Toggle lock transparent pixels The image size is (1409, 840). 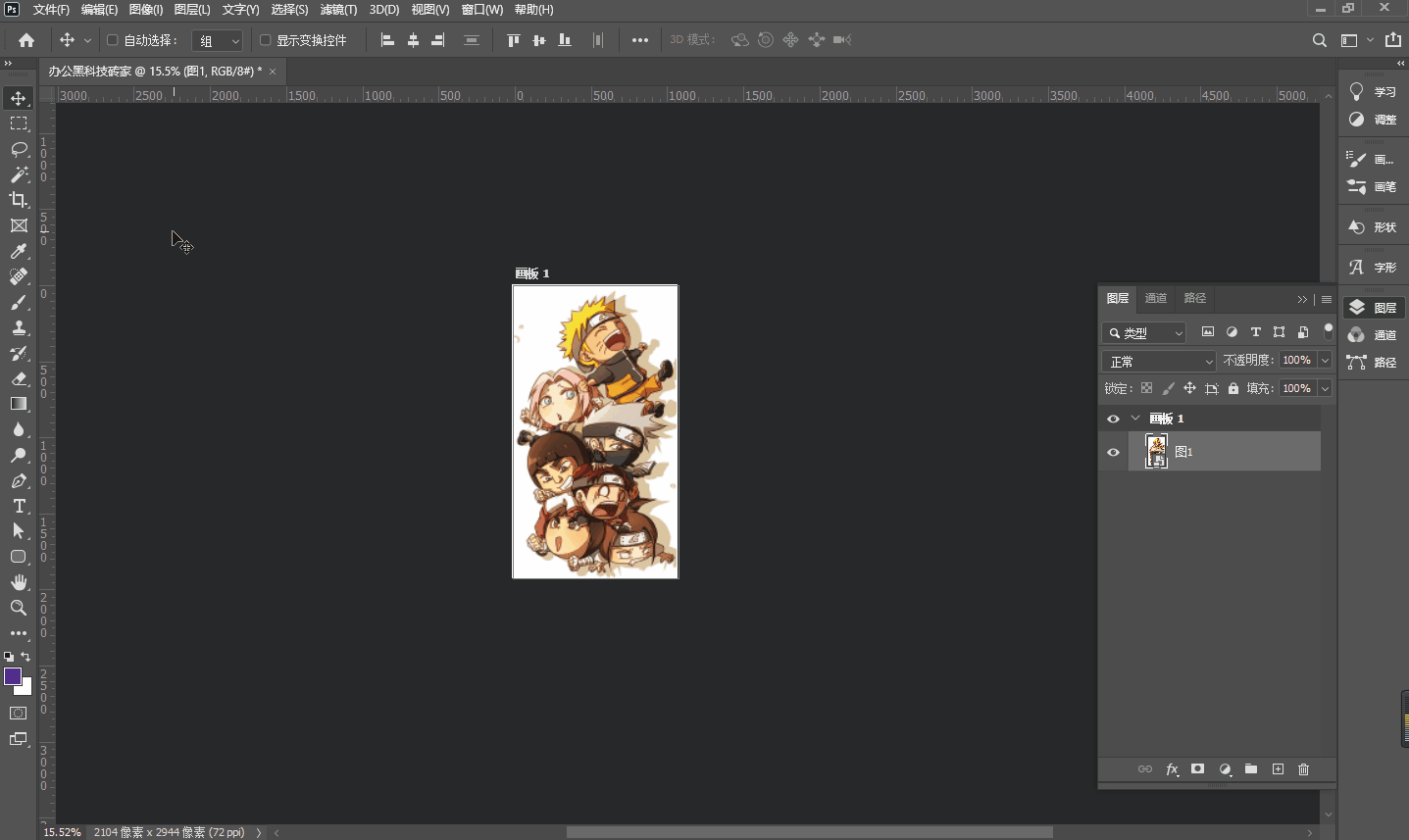pyautogui.click(x=1146, y=388)
